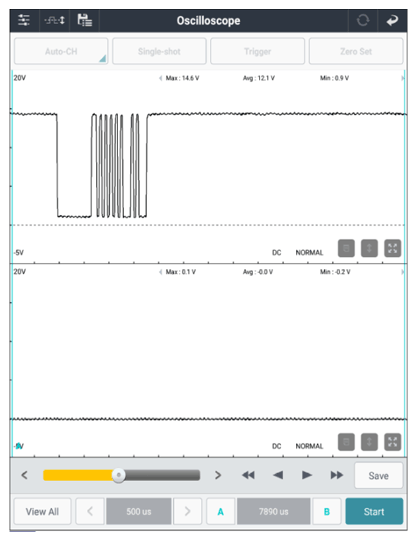The image size is (417, 541).
Task: Toggle the bottom channel display option button
Action: [346, 442]
